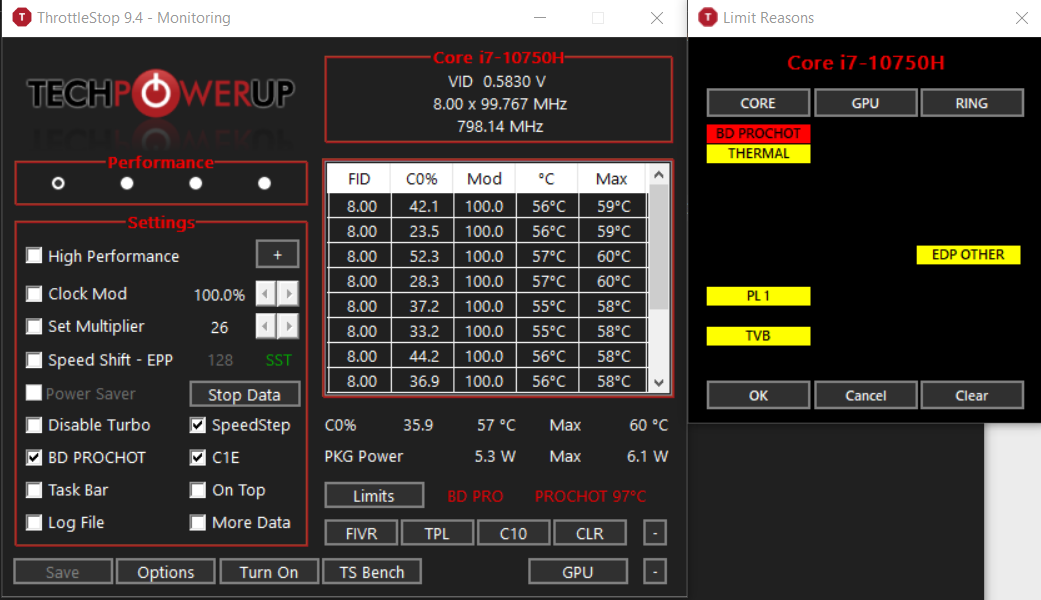Image resolution: width=1041 pixels, height=600 pixels.
Task: Click the Limit Reasons window logo icon
Action: point(708,17)
